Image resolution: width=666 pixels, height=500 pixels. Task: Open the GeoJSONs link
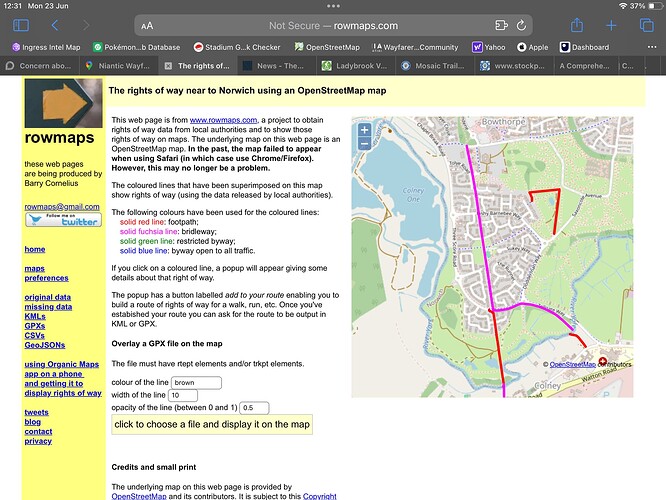[45, 345]
